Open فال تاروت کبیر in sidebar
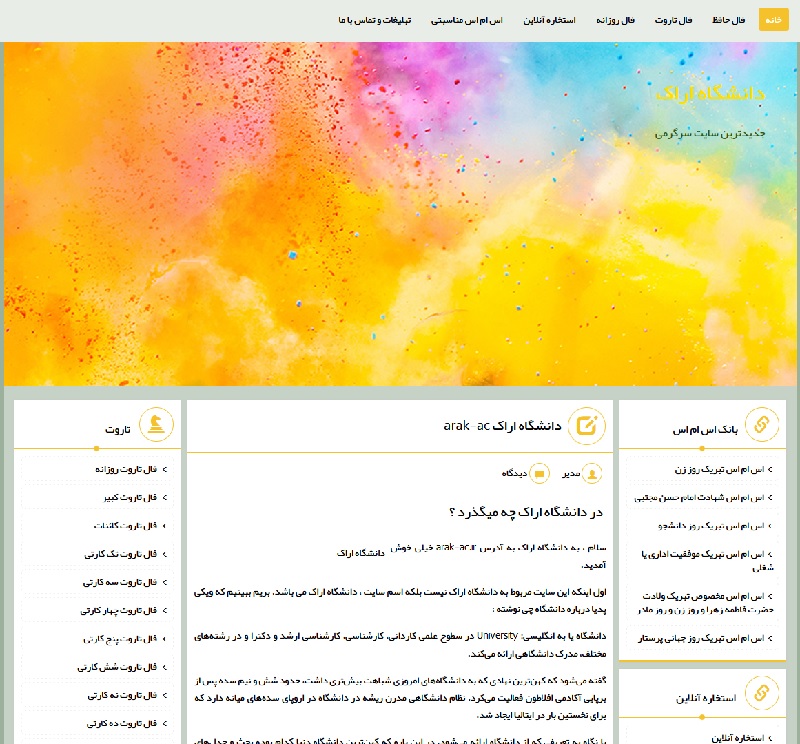 (x=130, y=498)
